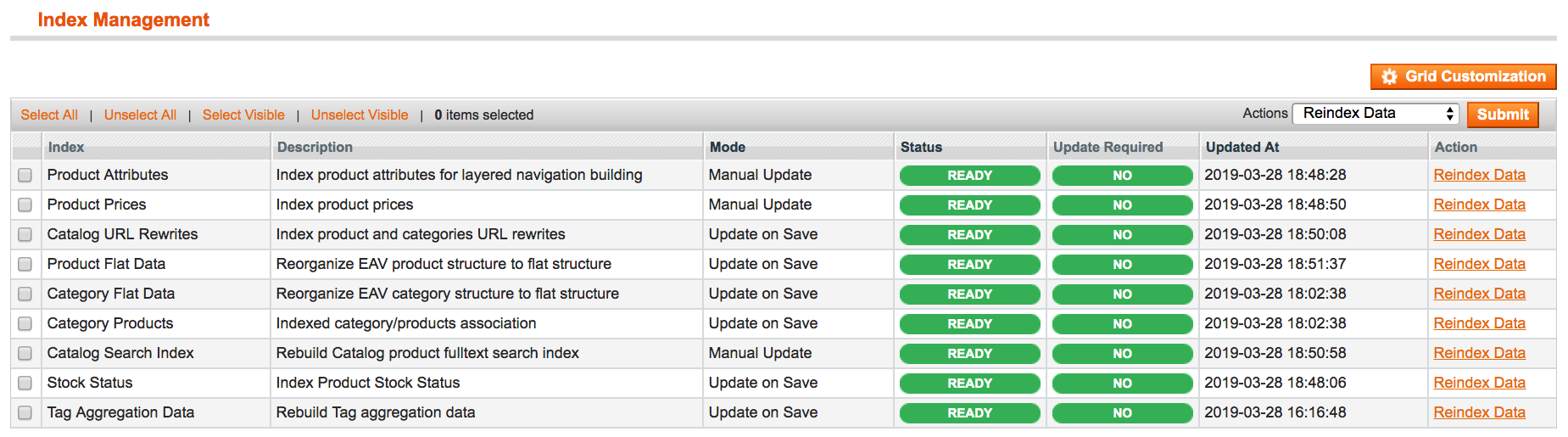Click the Select Visible link
The width and height of the screenshot is (1568, 437).
243,115
